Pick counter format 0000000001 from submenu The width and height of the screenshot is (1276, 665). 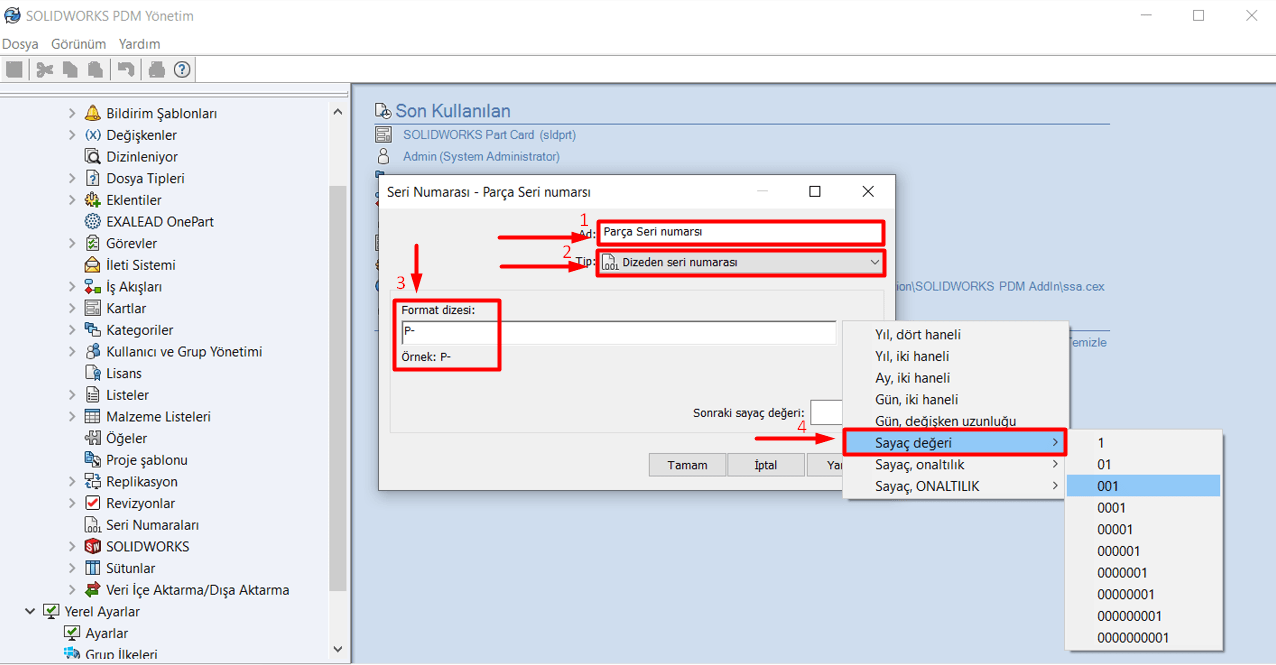pos(1144,637)
